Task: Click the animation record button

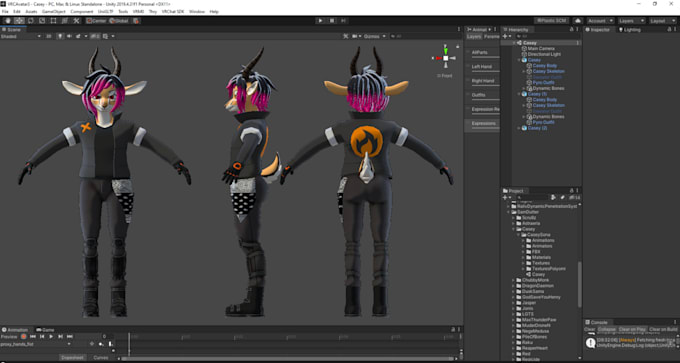Action: coord(23,337)
